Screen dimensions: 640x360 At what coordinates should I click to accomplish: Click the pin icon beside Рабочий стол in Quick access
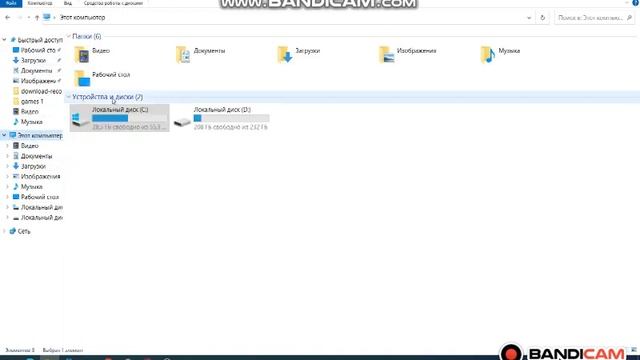(x=59, y=50)
